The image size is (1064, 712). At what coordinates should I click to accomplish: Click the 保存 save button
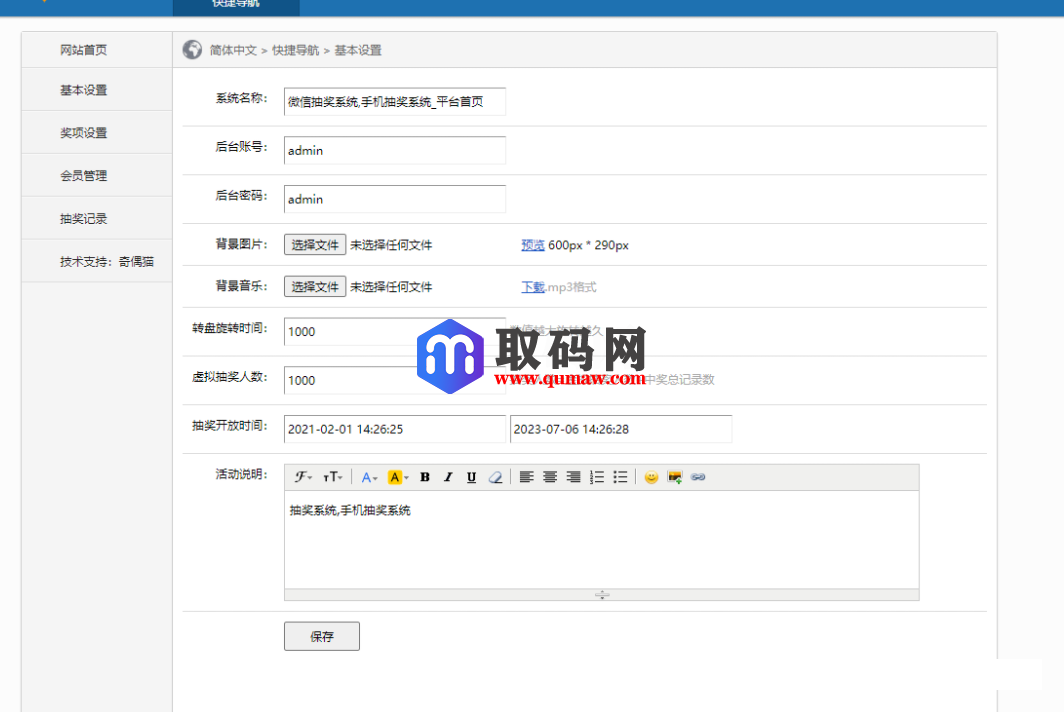point(321,636)
